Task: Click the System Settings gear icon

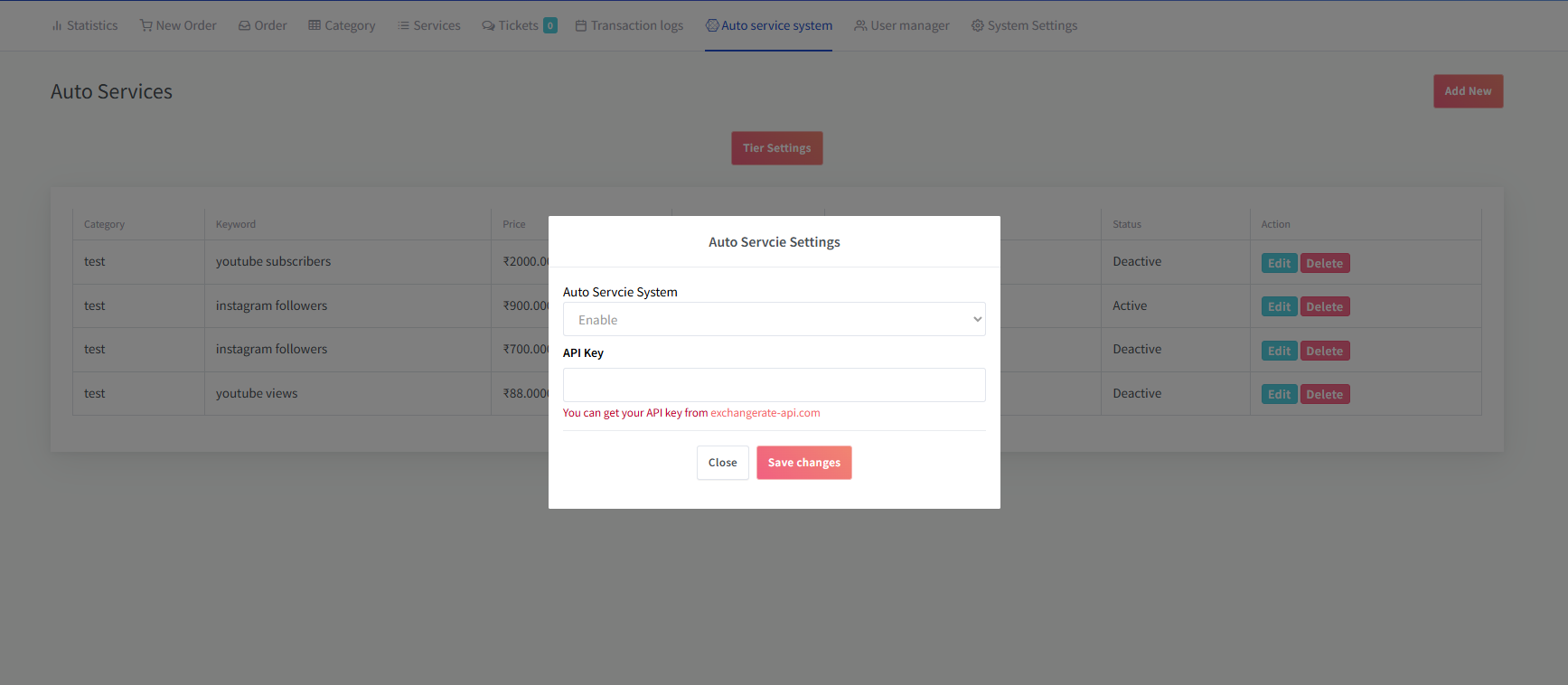Action: pyautogui.click(x=977, y=26)
